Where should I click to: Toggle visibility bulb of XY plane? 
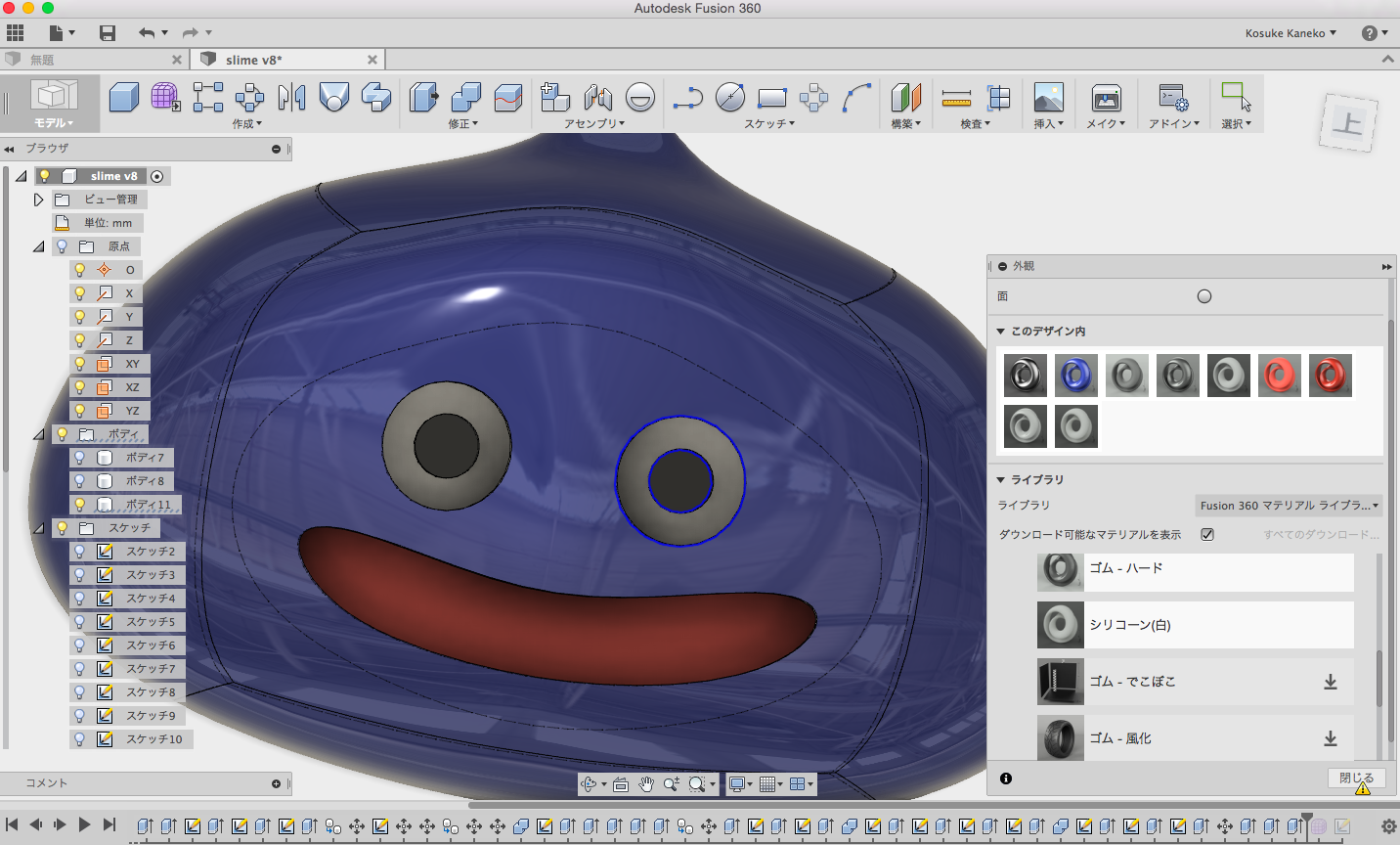80,364
